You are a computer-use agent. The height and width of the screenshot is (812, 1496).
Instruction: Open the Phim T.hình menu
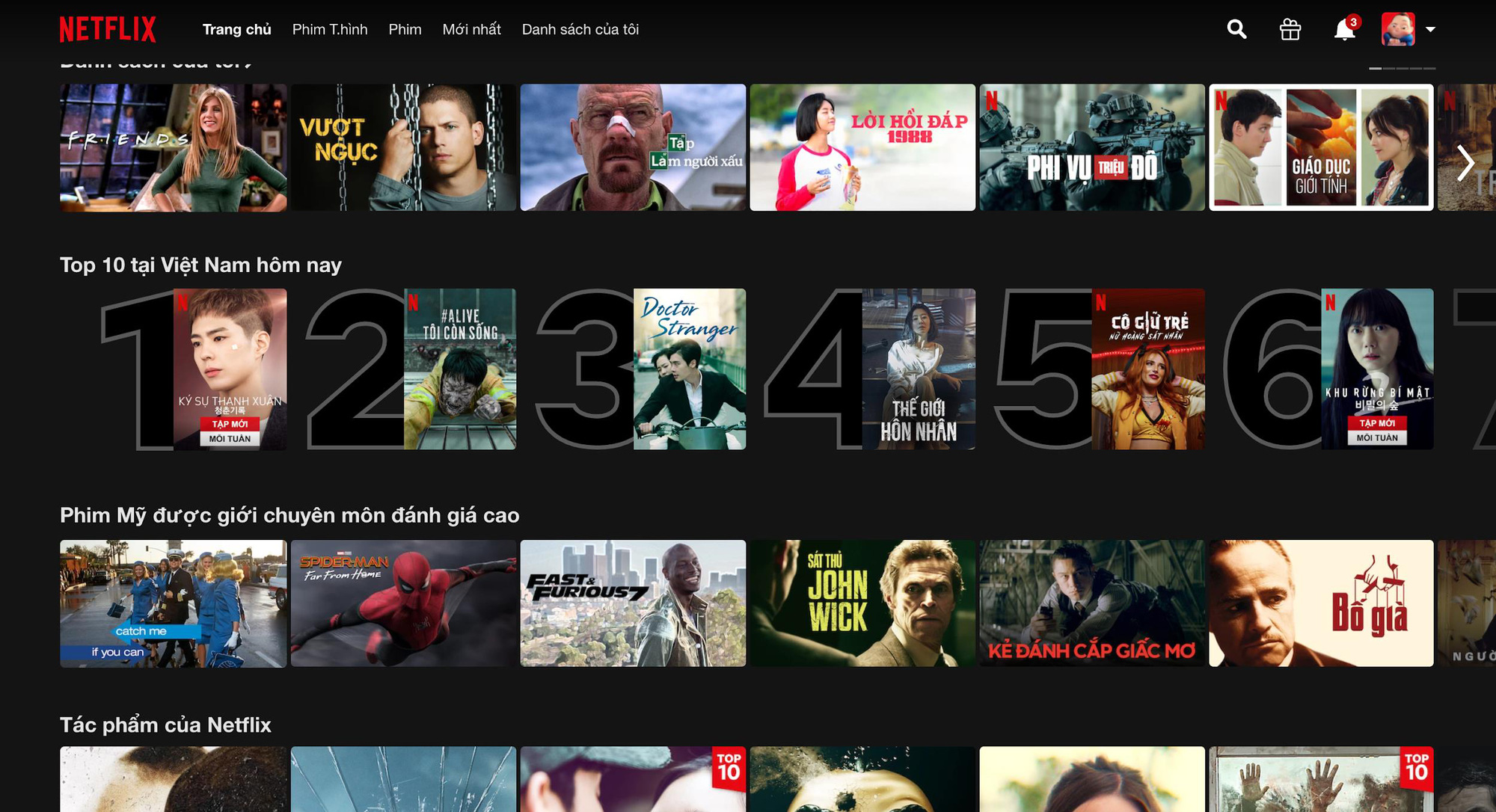(x=330, y=29)
